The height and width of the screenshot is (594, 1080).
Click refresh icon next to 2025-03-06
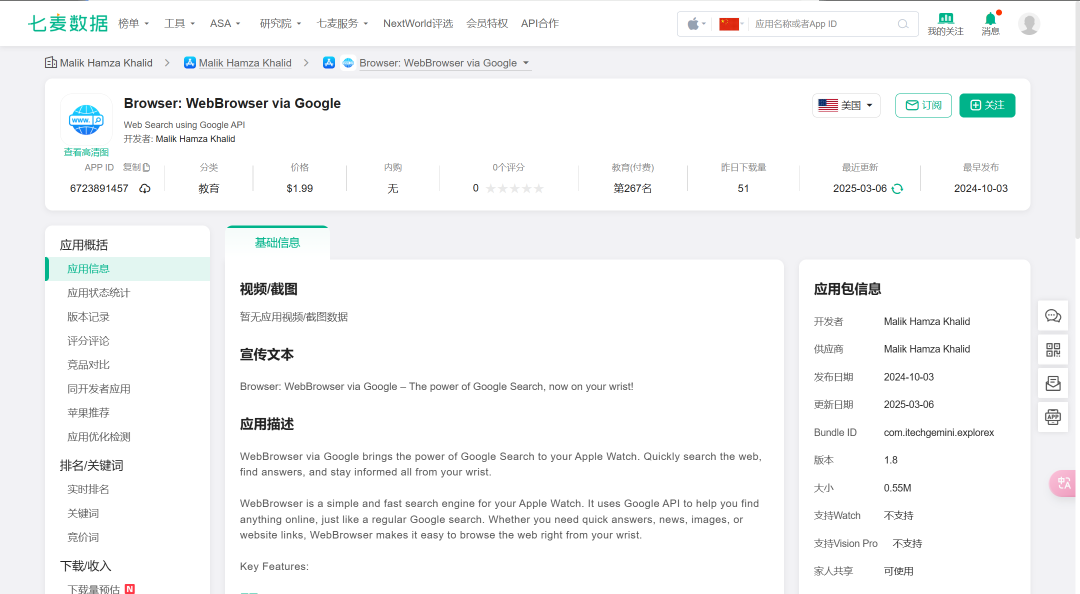(897, 189)
